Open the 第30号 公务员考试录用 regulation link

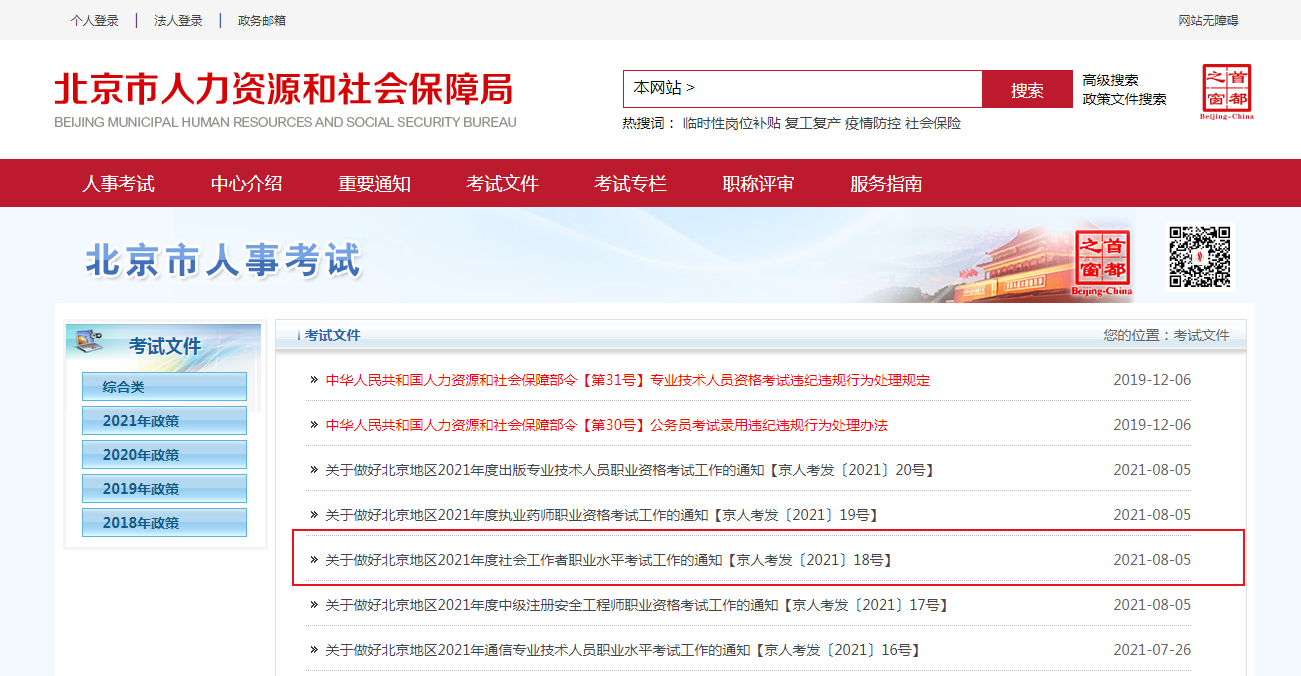click(x=607, y=425)
